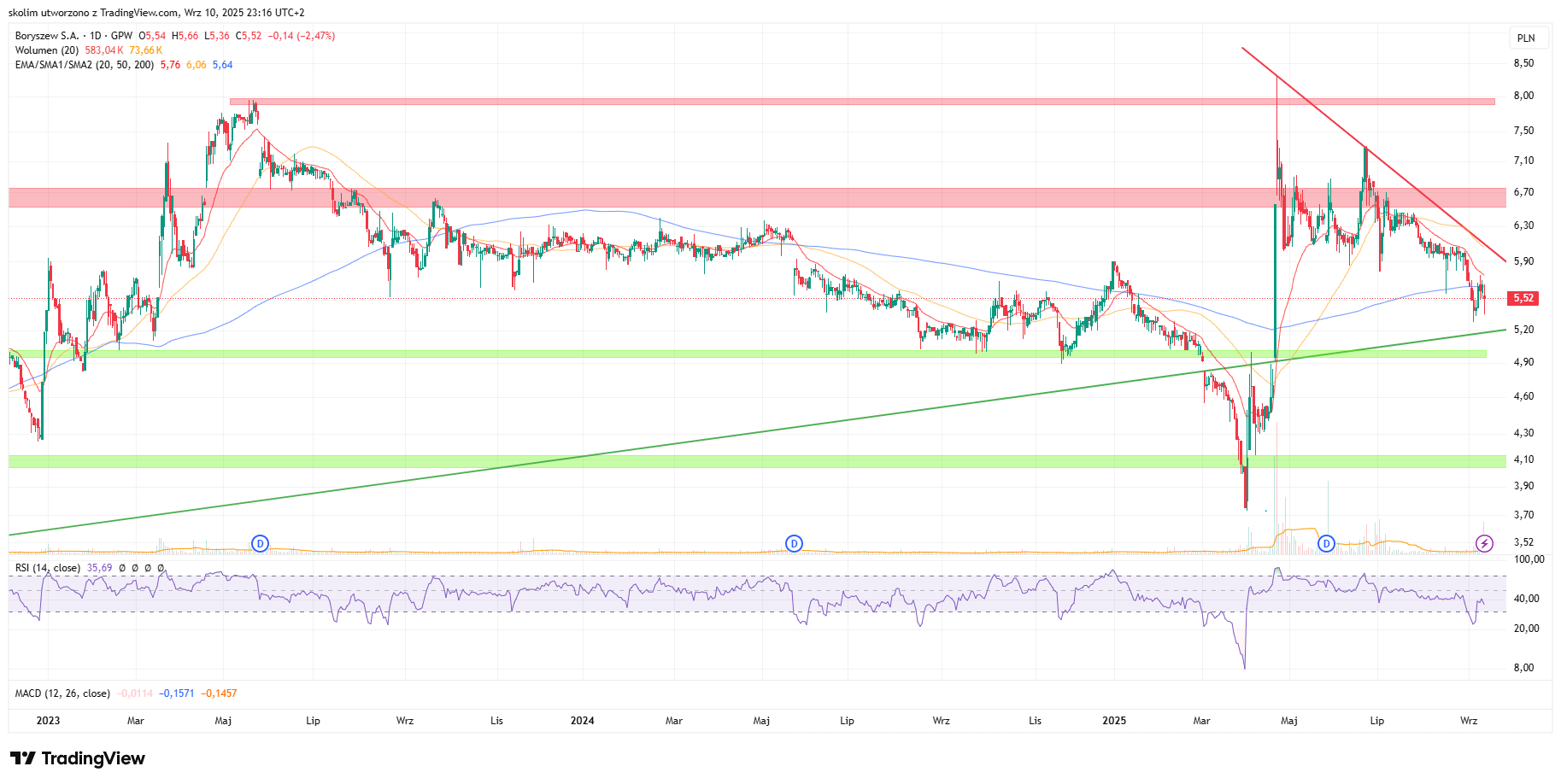This screenshot has height=784, width=1561.
Task: Click the high price H5,66
Action: [185, 36]
